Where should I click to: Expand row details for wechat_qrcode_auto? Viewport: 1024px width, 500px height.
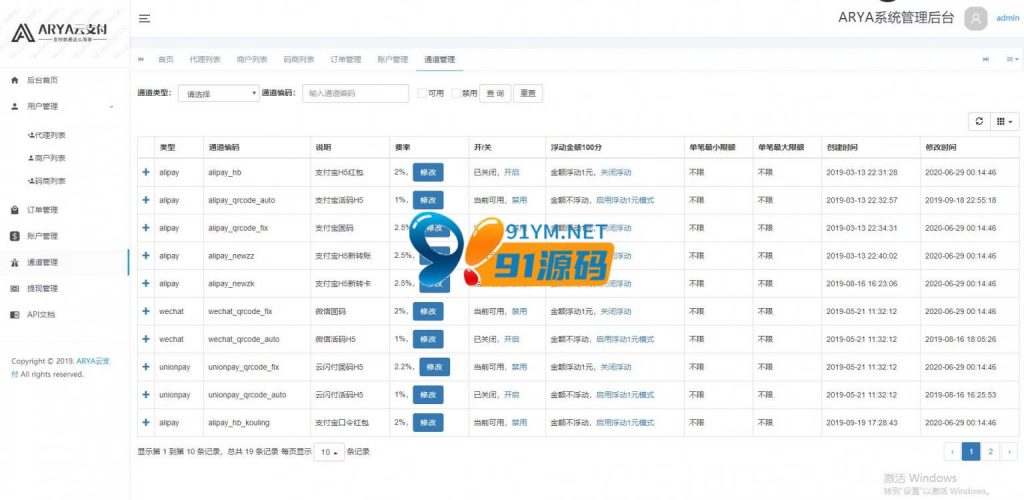(146, 339)
